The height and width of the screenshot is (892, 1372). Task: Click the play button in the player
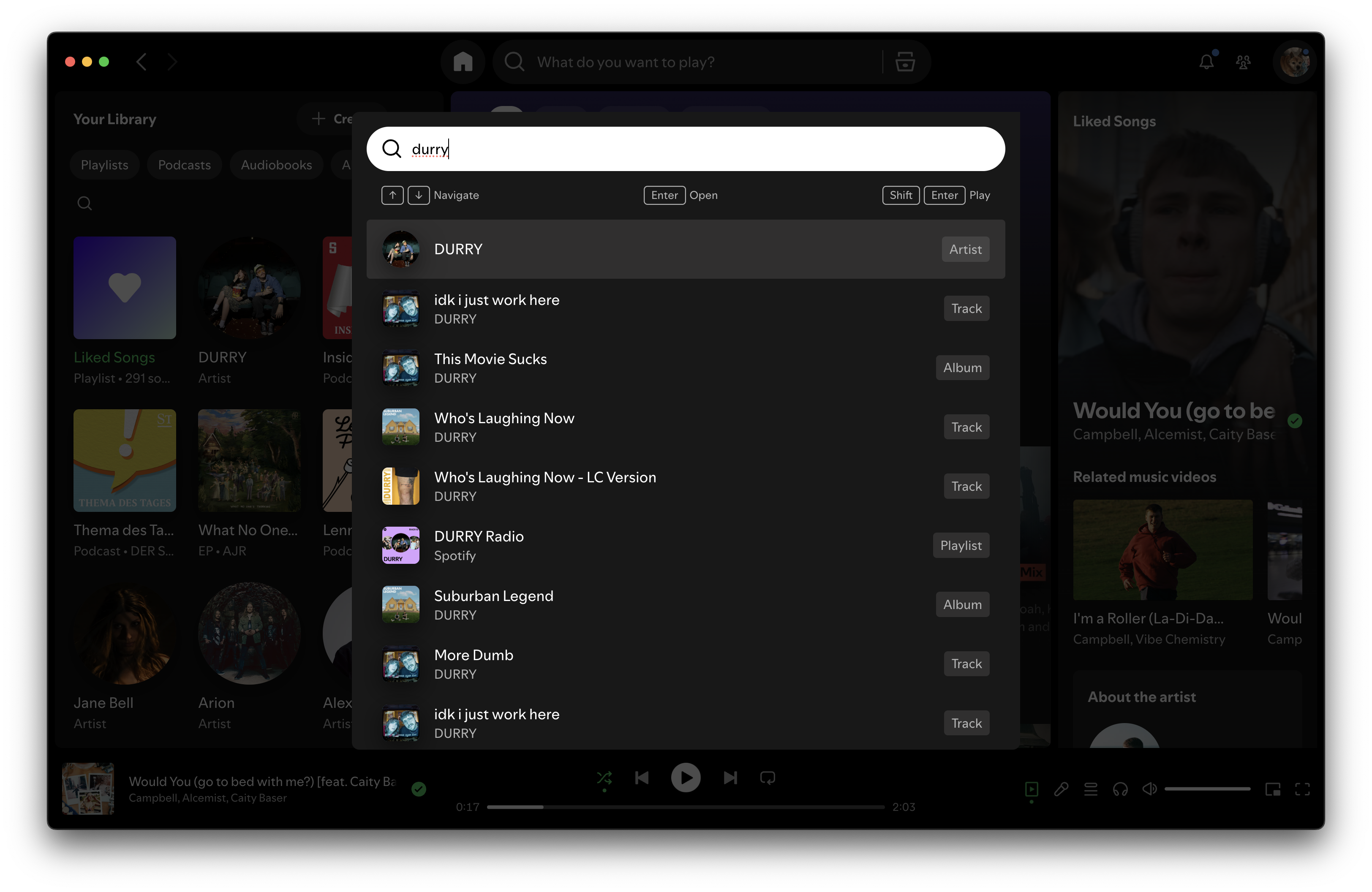pos(686,778)
